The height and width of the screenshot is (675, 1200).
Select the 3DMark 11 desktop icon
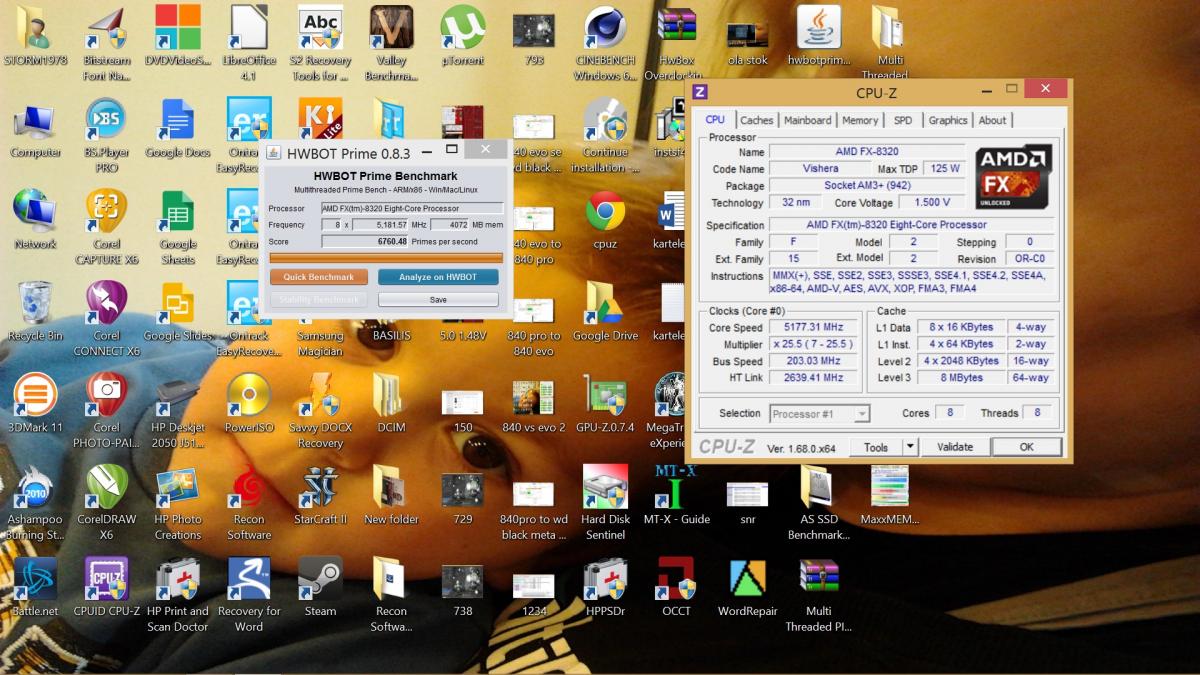[x=35, y=403]
